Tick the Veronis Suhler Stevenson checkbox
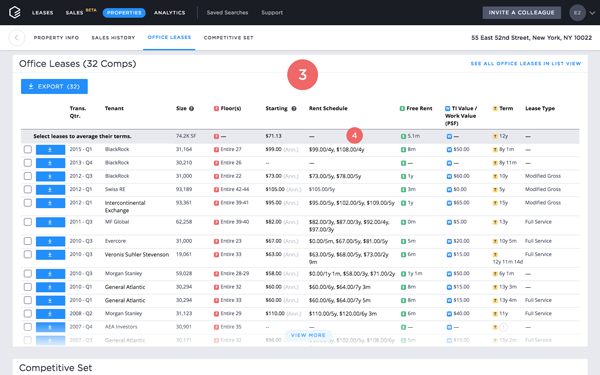Viewport: 600px width, 375px height. [28, 254]
